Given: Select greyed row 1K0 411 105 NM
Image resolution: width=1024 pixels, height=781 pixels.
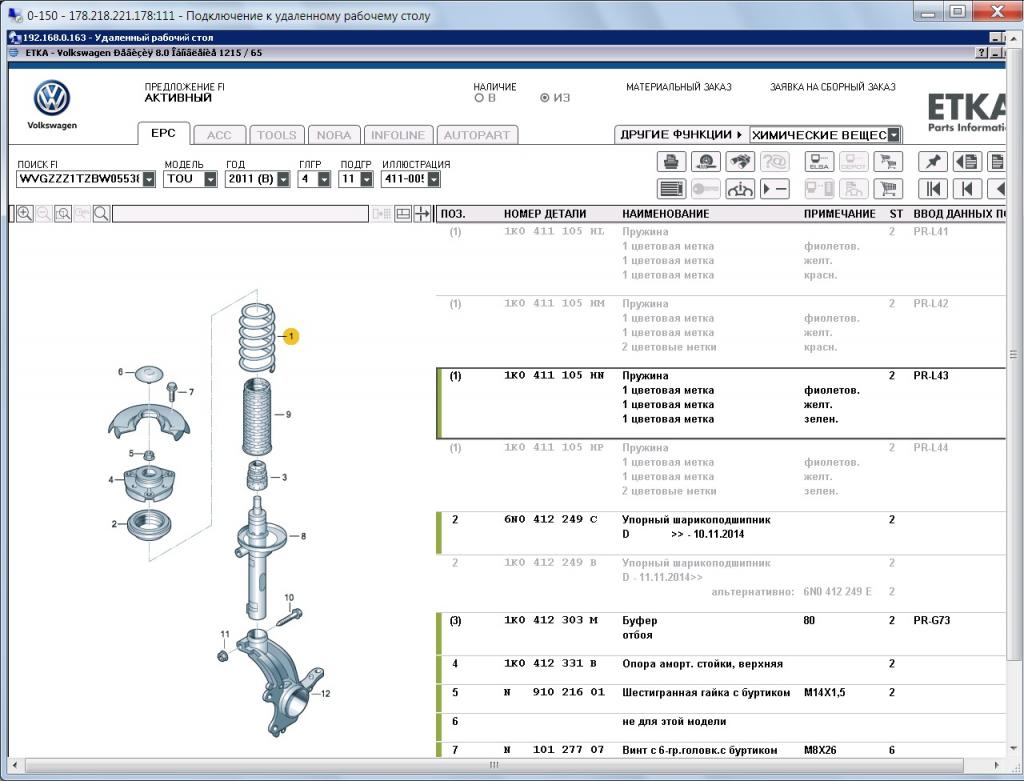Looking at the screenshot, I should pos(721,332).
